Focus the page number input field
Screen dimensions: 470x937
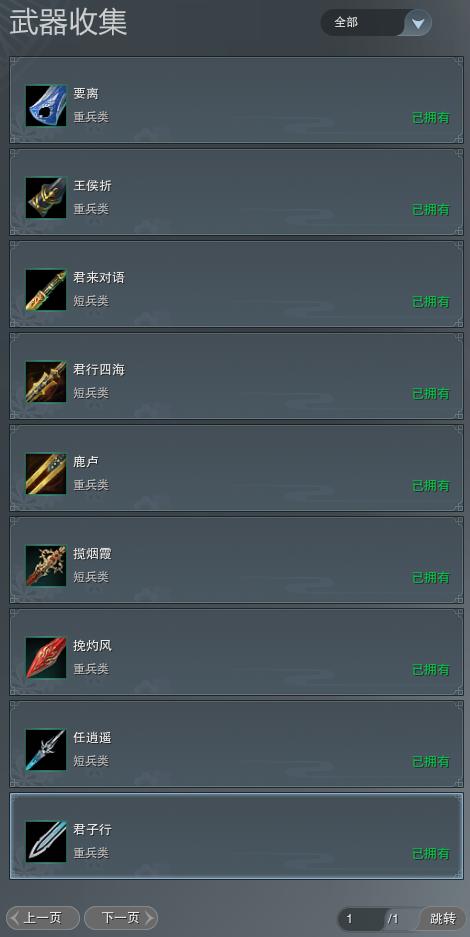361,918
